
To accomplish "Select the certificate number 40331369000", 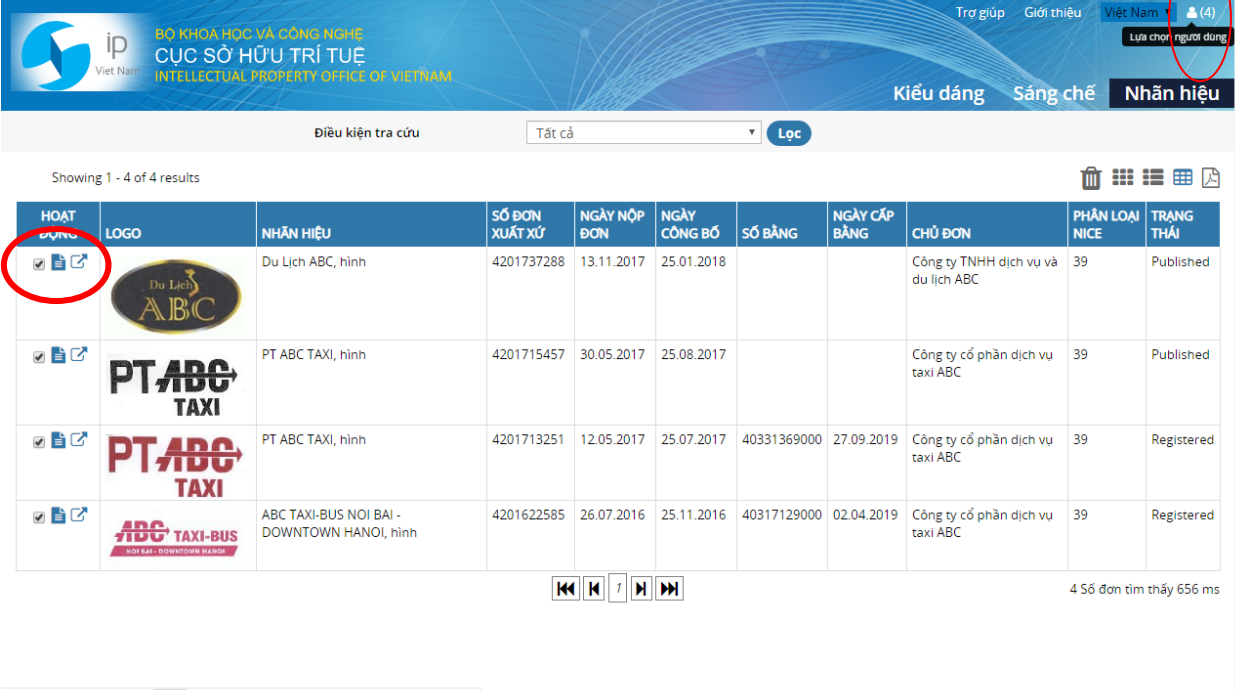I will (x=782, y=440).
